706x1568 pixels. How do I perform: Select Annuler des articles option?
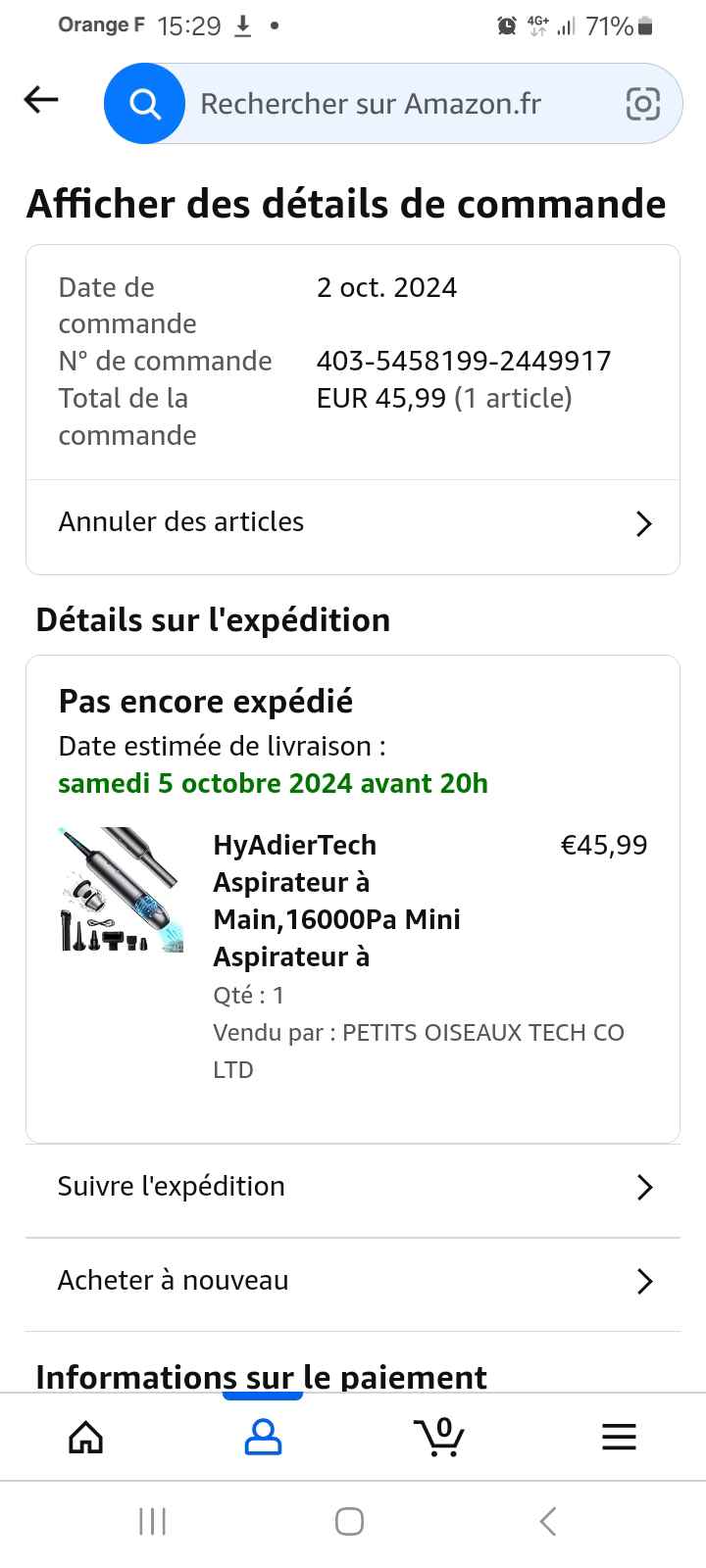tap(181, 522)
